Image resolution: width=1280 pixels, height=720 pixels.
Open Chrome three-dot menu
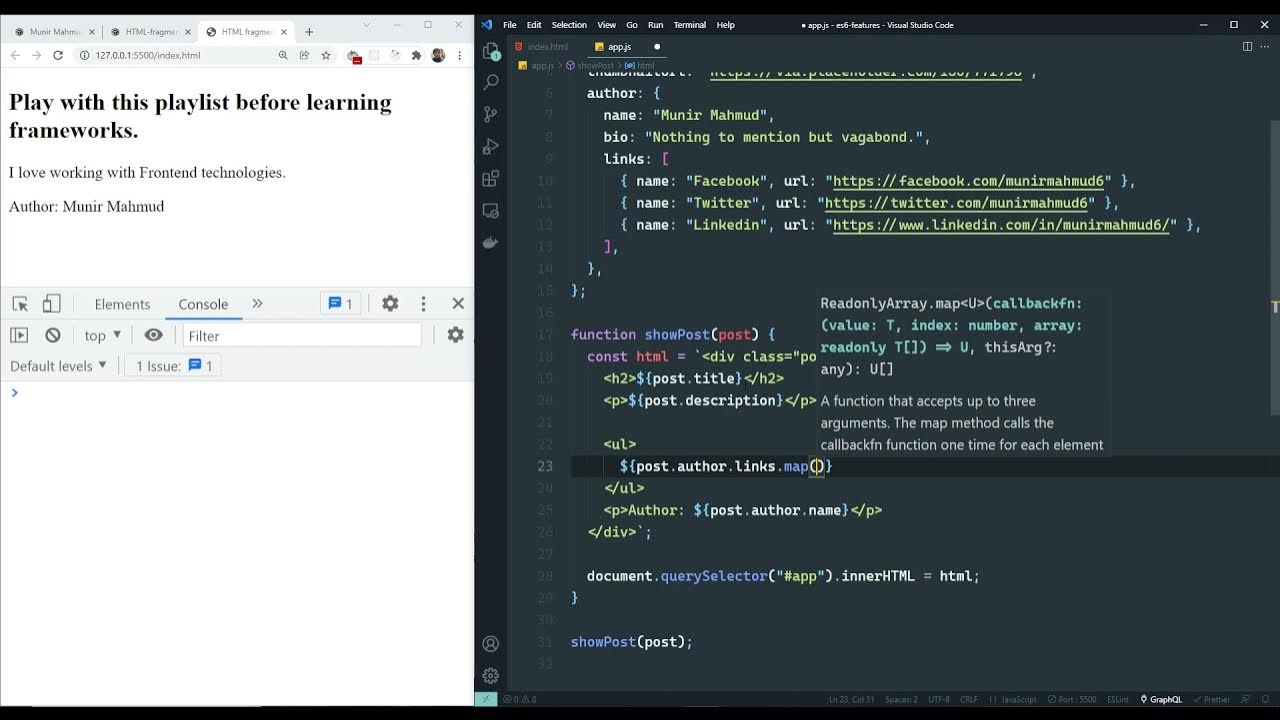pyautogui.click(x=460, y=55)
